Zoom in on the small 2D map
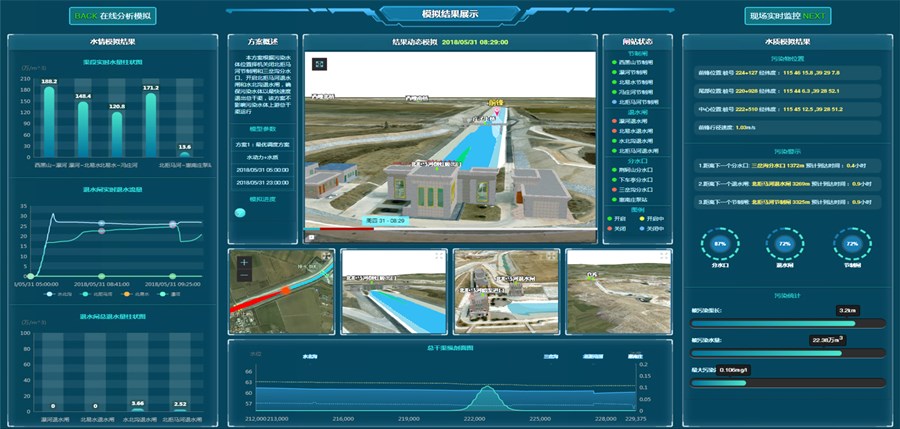 pyautogui.click(x=244, y=261)
